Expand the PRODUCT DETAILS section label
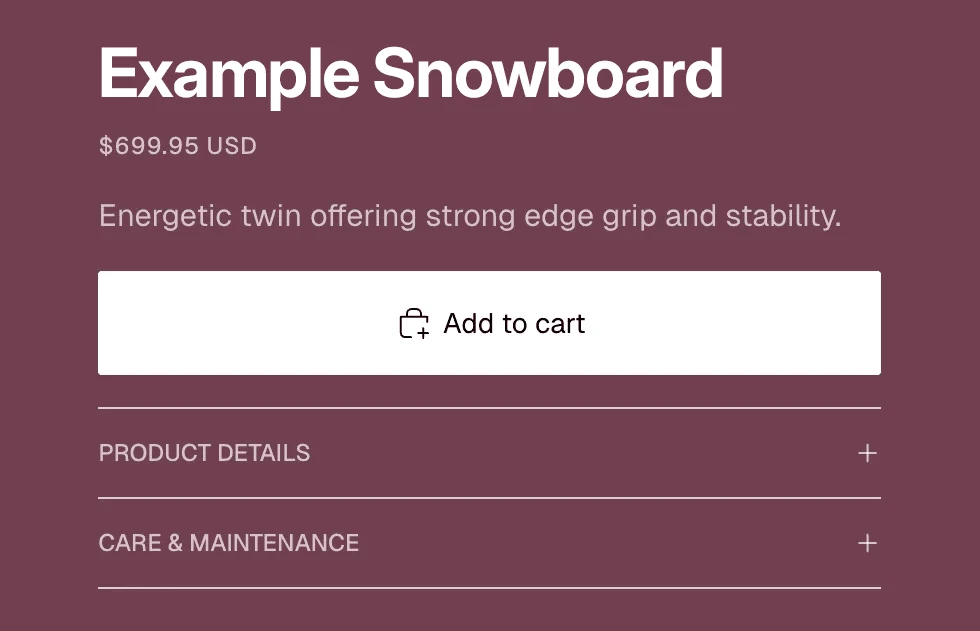980x631 pixels. [204, 453]
